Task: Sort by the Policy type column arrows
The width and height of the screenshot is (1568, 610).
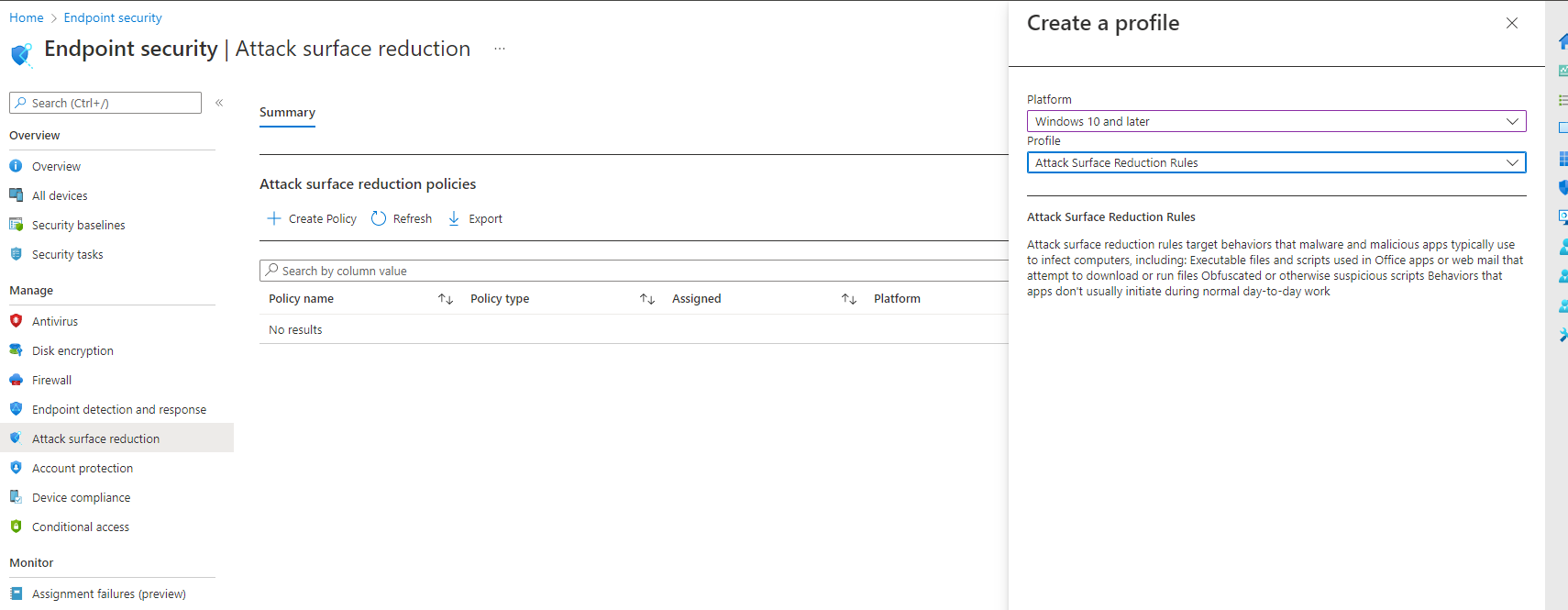Action: coord(647,299)
